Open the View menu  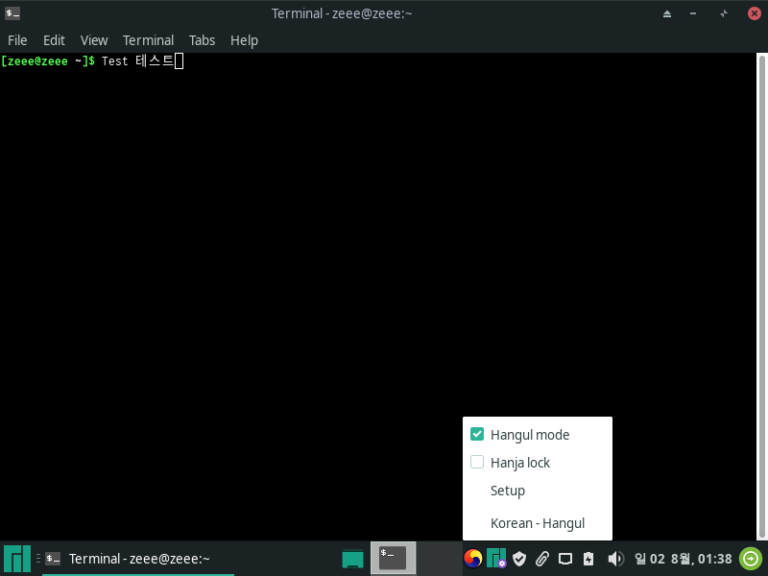(94, 40)
